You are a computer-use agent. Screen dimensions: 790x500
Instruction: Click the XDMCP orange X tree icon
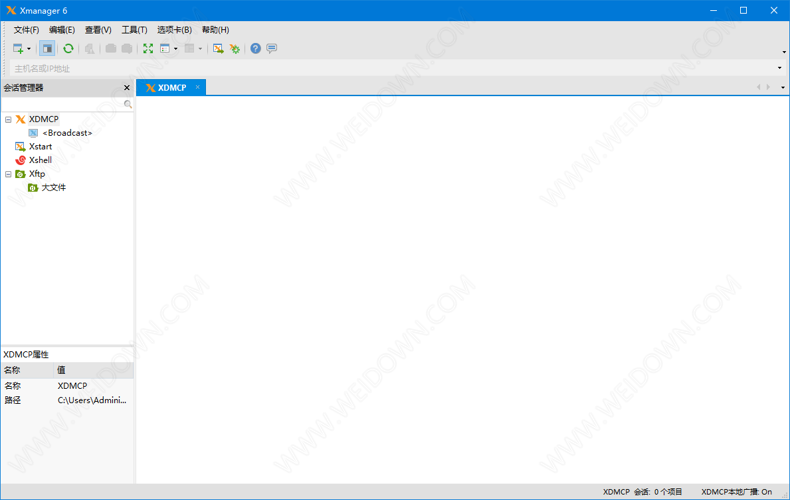(20, 119)
